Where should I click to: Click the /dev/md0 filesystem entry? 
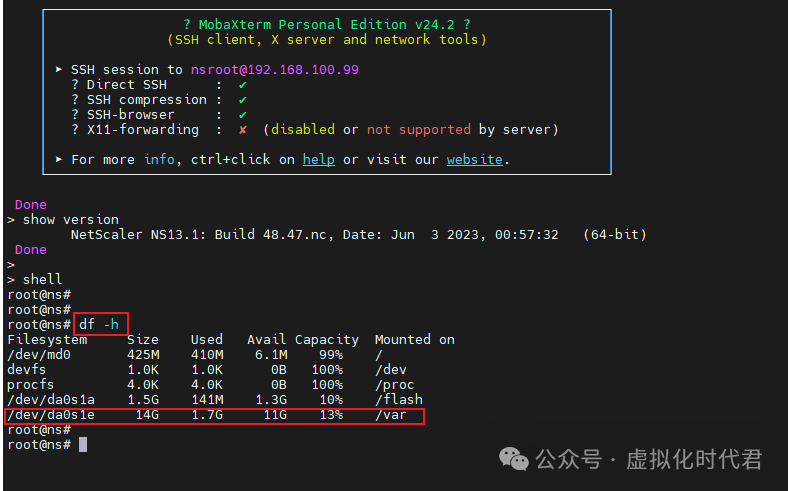[39, 355]
